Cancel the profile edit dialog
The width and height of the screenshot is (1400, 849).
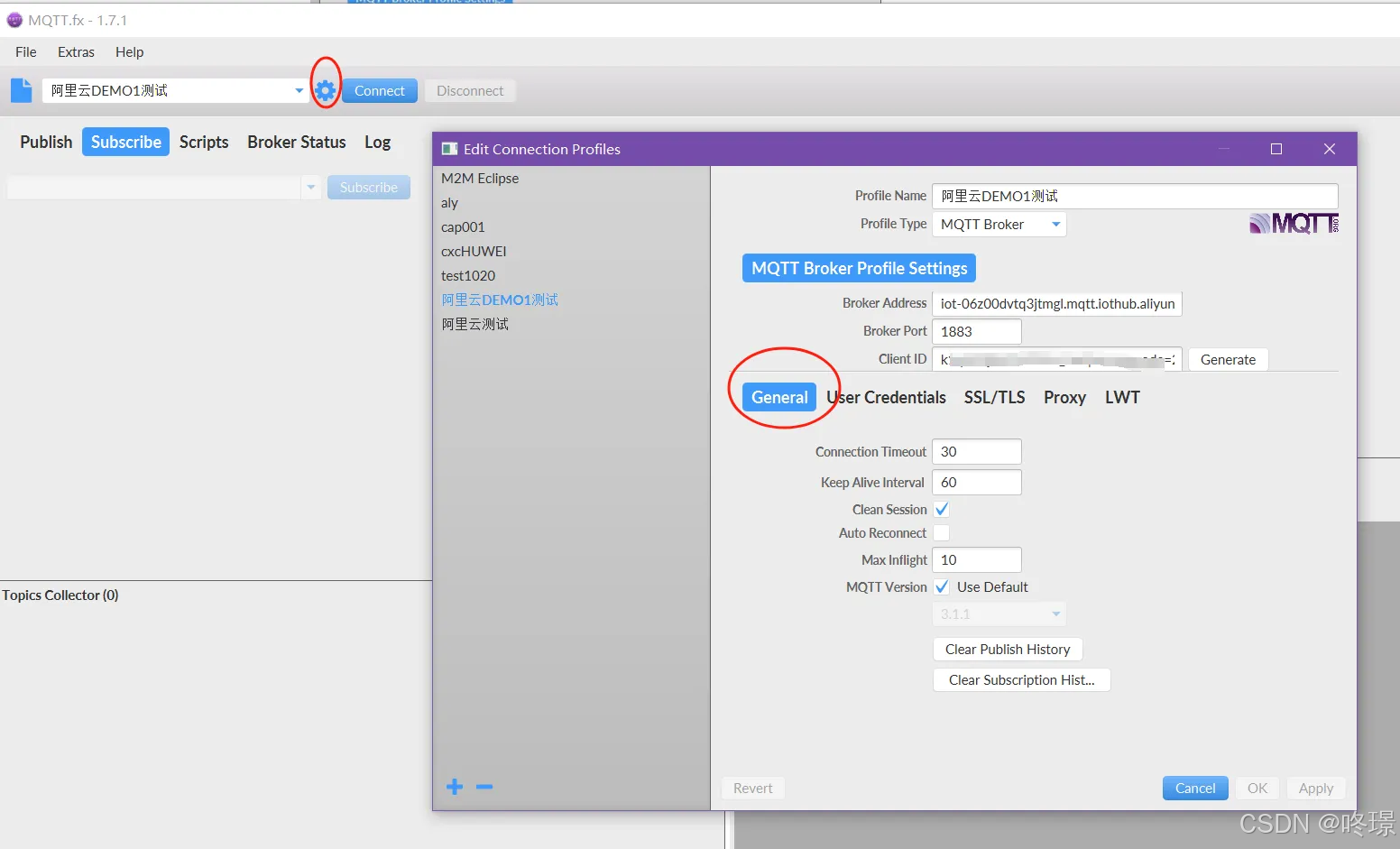(x=1195, y=789)
